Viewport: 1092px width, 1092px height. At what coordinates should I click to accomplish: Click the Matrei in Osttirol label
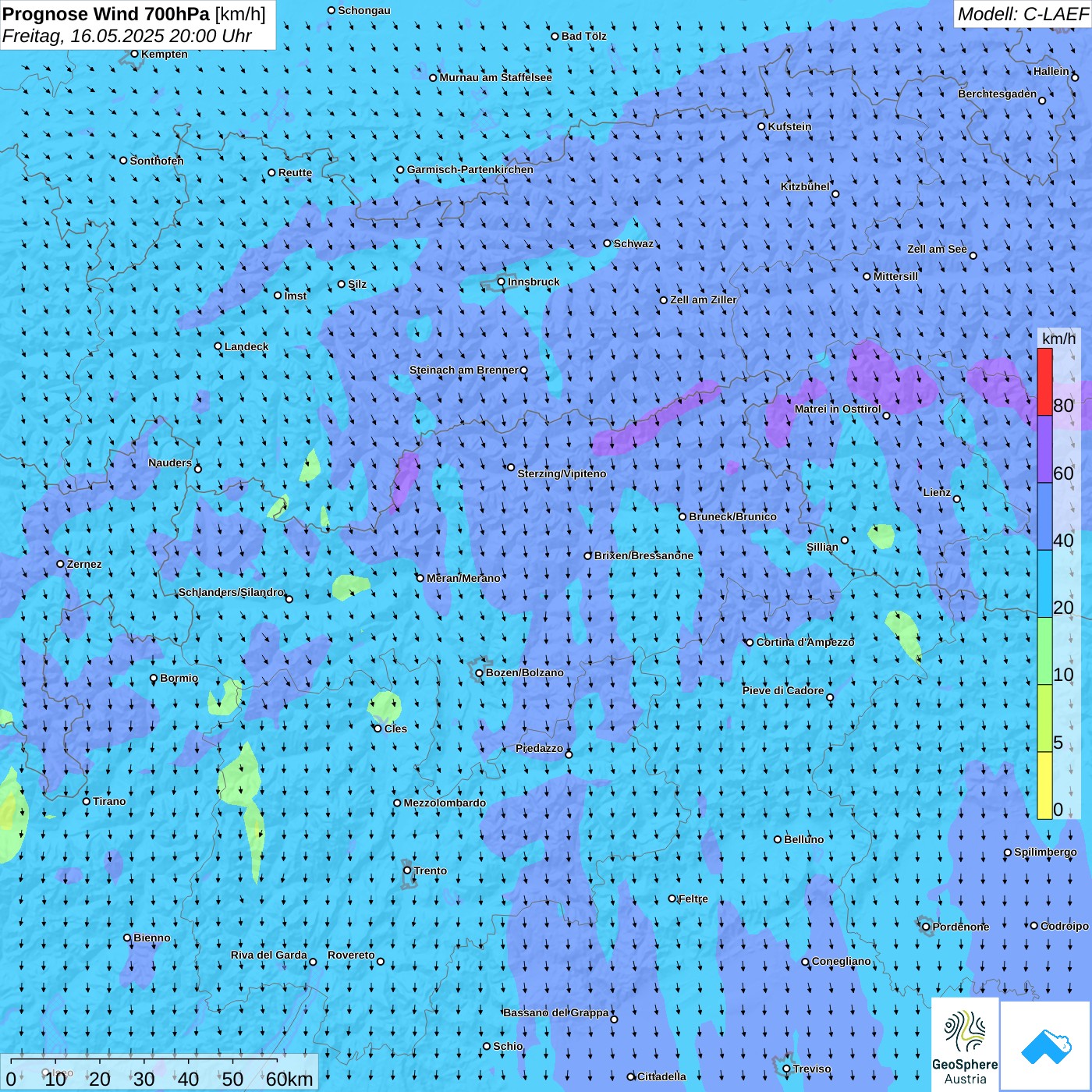[838, 409]
